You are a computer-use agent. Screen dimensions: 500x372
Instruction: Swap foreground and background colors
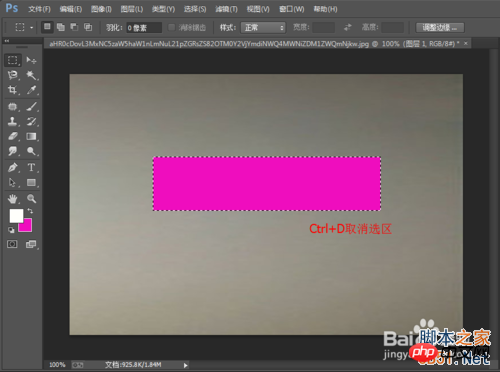click(30, 211)
